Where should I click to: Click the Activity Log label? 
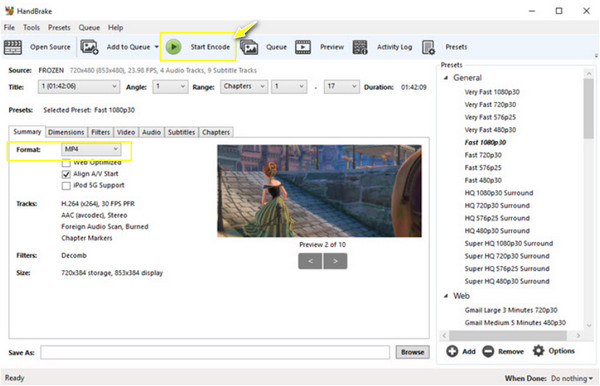(x=395, y=47)
